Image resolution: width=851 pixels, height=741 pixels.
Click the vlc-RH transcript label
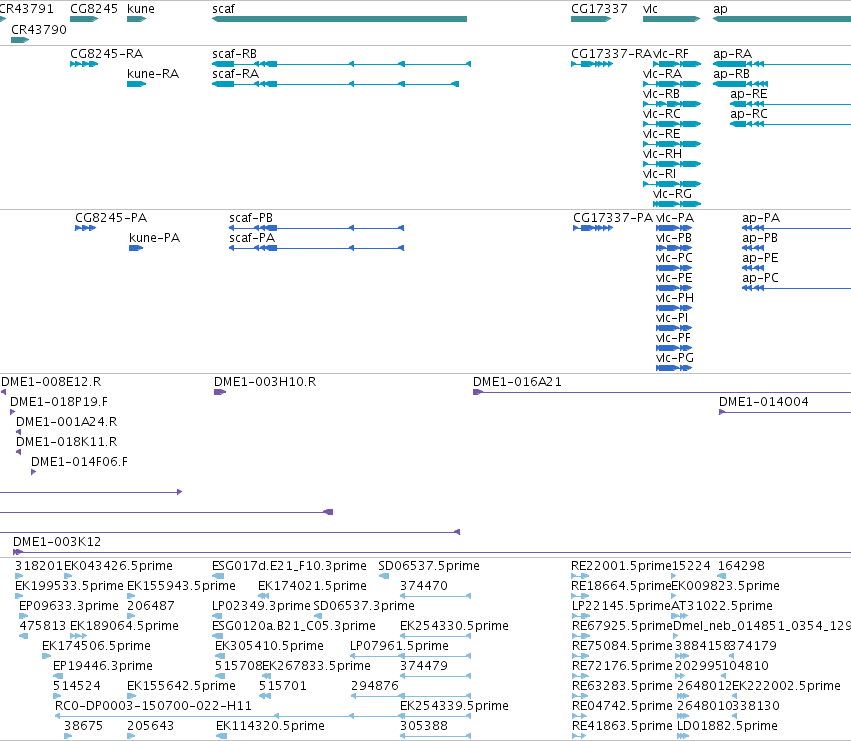[662, 154]
